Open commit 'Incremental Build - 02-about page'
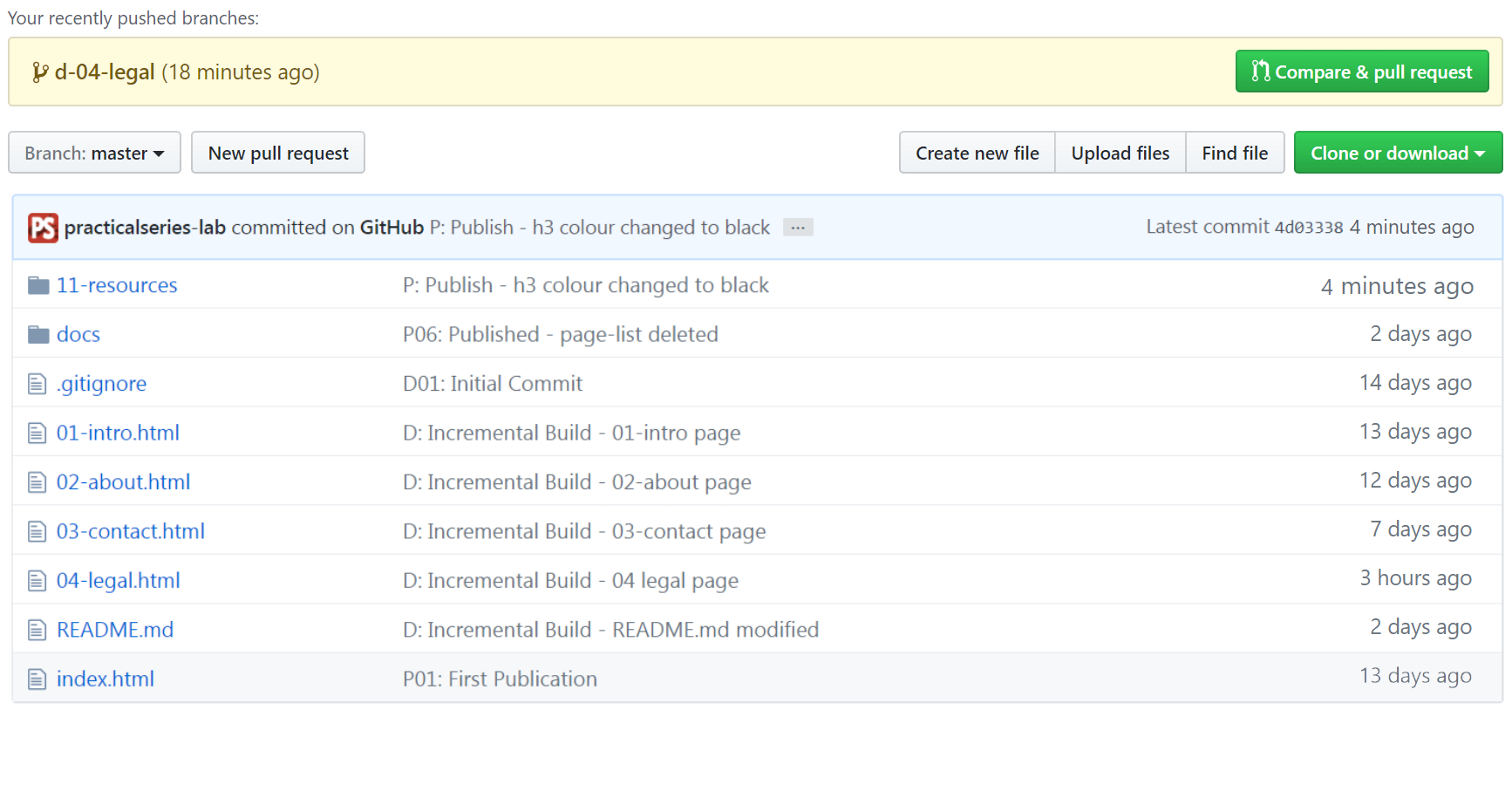The width and height of the screenshot is (1512, 785). point(577,482)
